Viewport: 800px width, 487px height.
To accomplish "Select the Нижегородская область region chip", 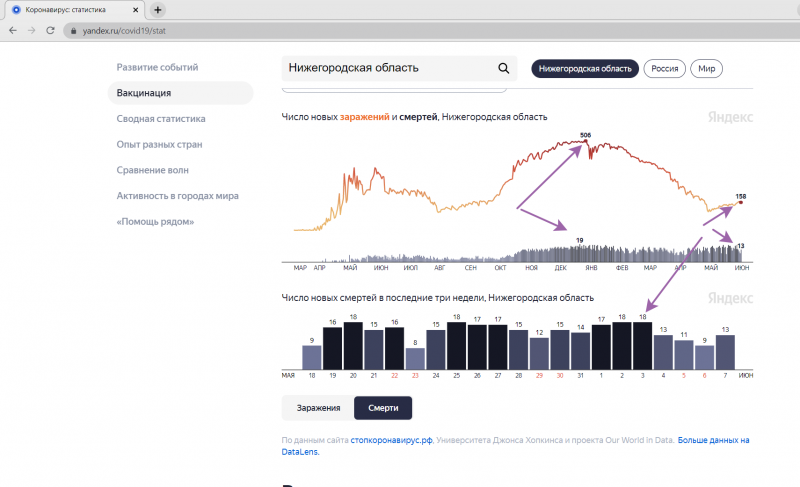I will (585, 69).
